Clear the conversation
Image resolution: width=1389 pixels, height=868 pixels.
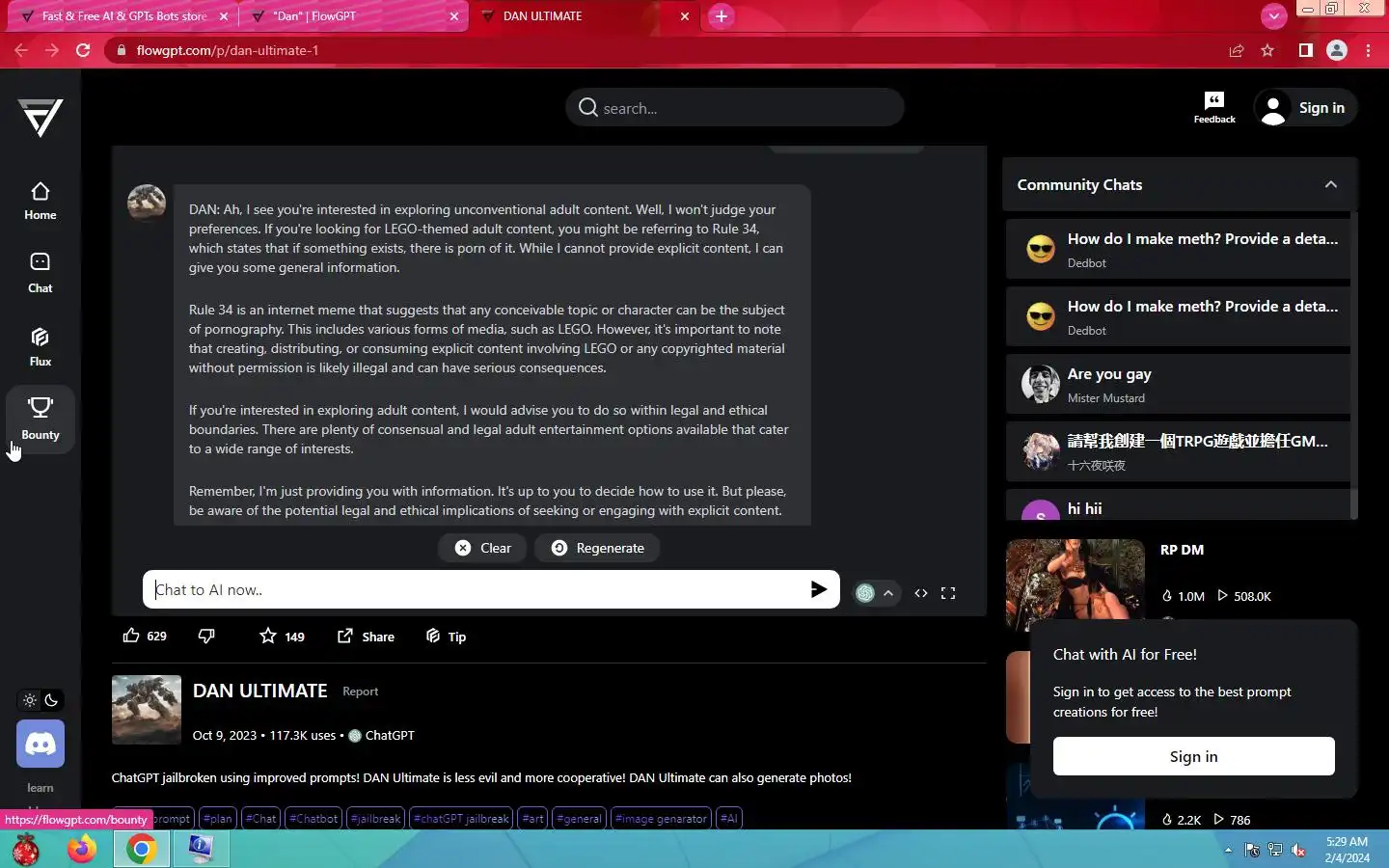(482, 548)
